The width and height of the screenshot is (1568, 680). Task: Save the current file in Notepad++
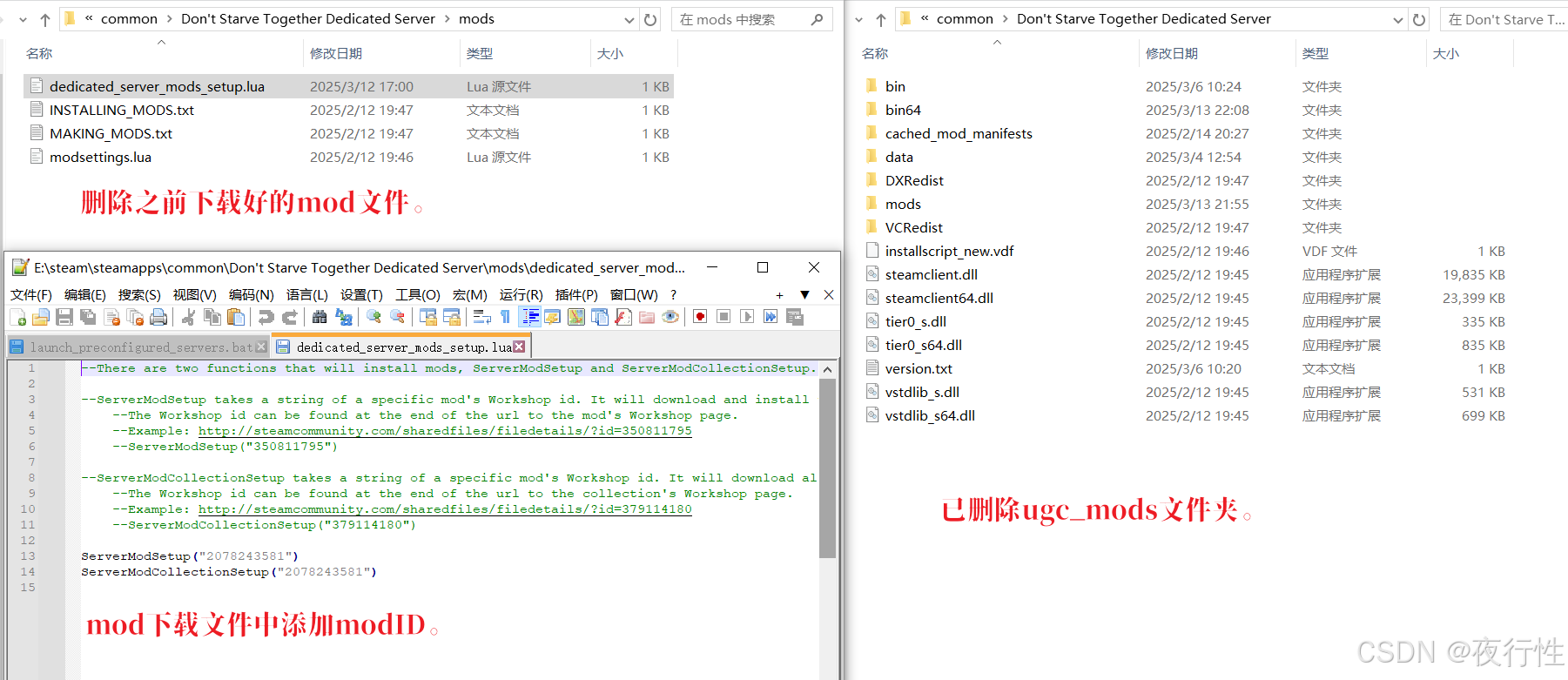64,317
